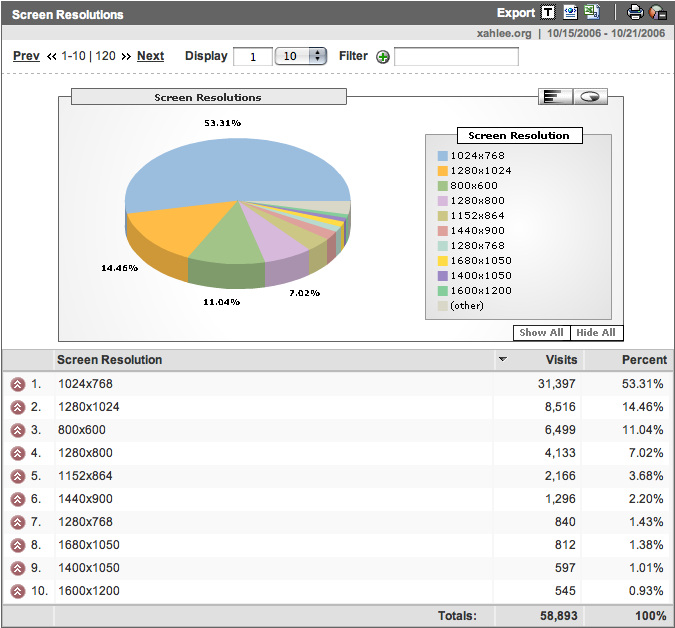
Task: Switch to pie chart view icon
Action: [x=591, y=96]
